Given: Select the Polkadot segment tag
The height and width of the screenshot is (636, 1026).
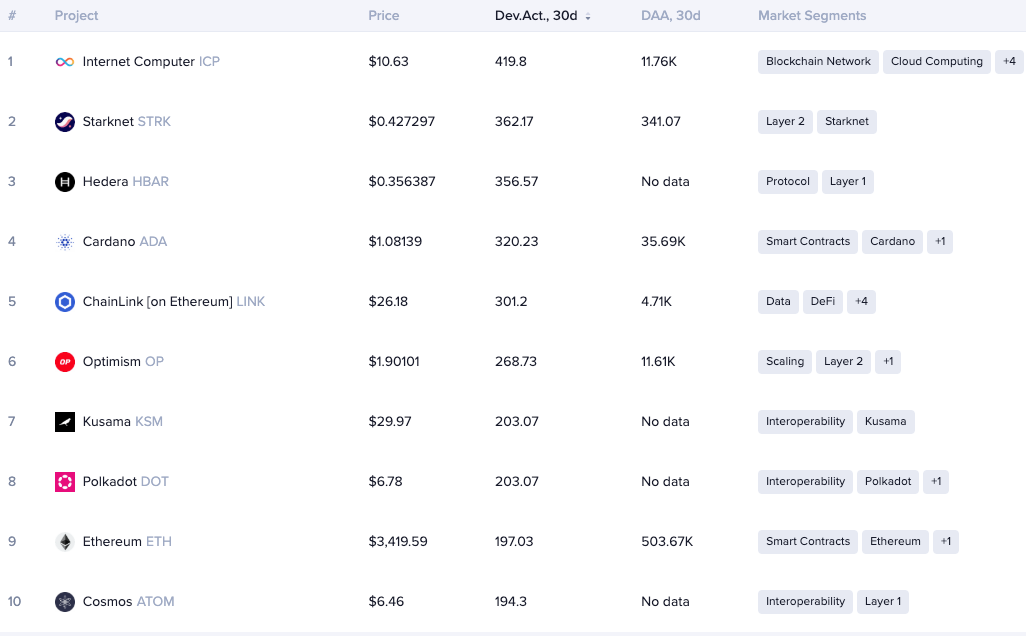Looking at the screenshot, I should tap(888, 482).
